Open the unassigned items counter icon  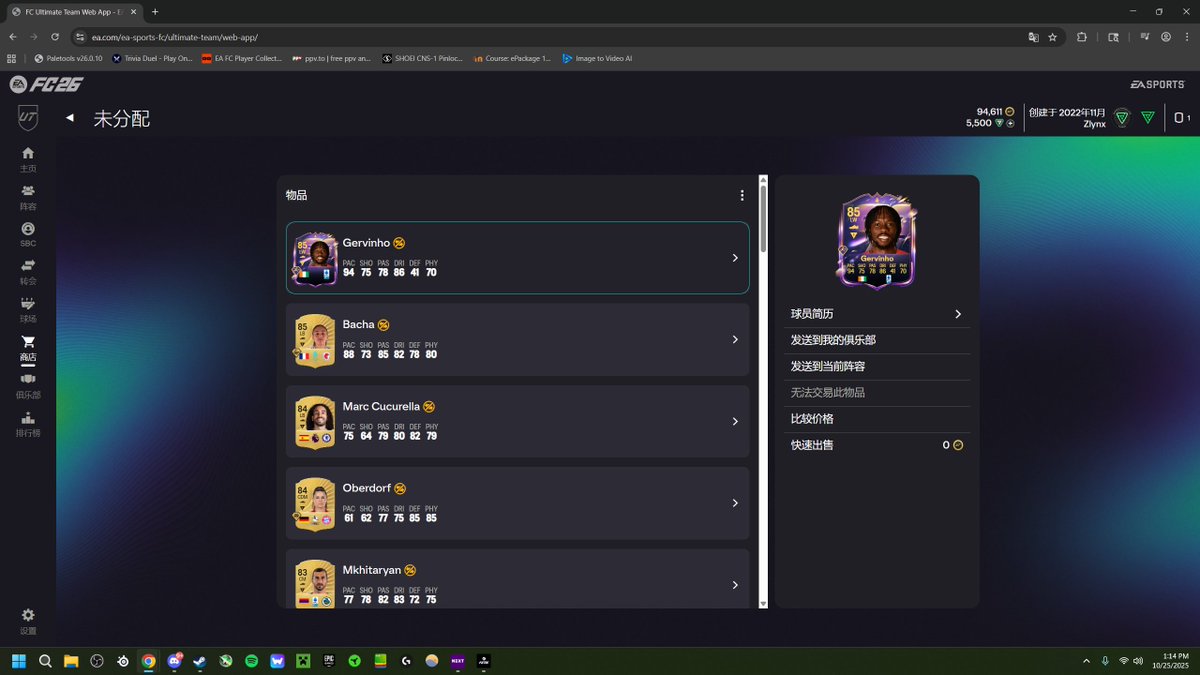(x=1182, y=118)
